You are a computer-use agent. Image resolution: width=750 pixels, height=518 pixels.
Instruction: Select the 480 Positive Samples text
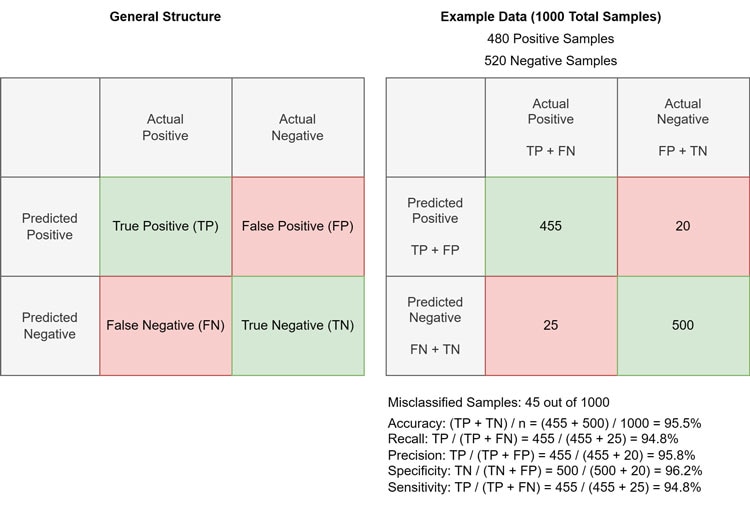tap(551, 39)
